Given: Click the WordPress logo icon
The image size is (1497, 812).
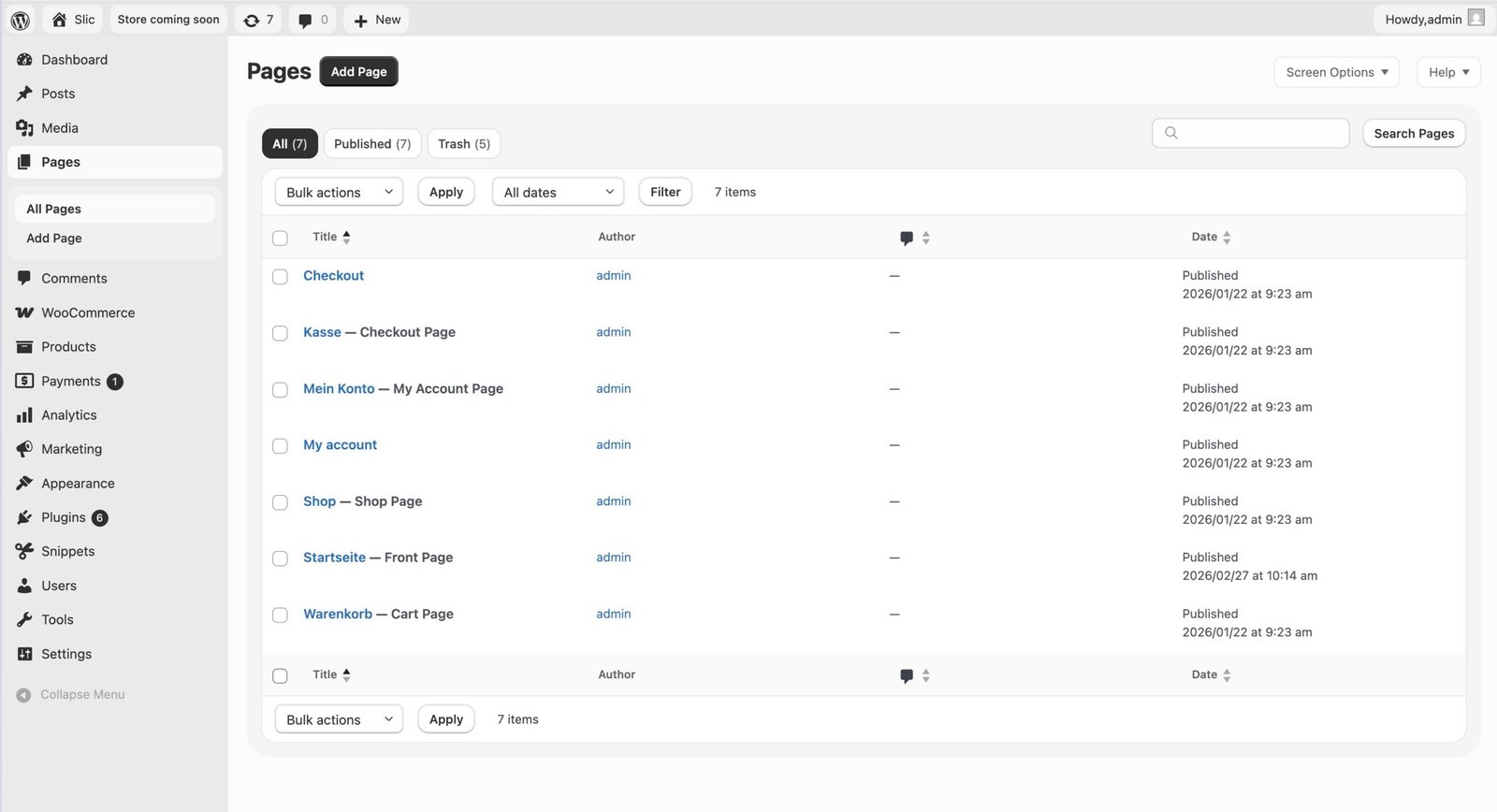Looking at the screenshot, I should [x=21, y=20].
